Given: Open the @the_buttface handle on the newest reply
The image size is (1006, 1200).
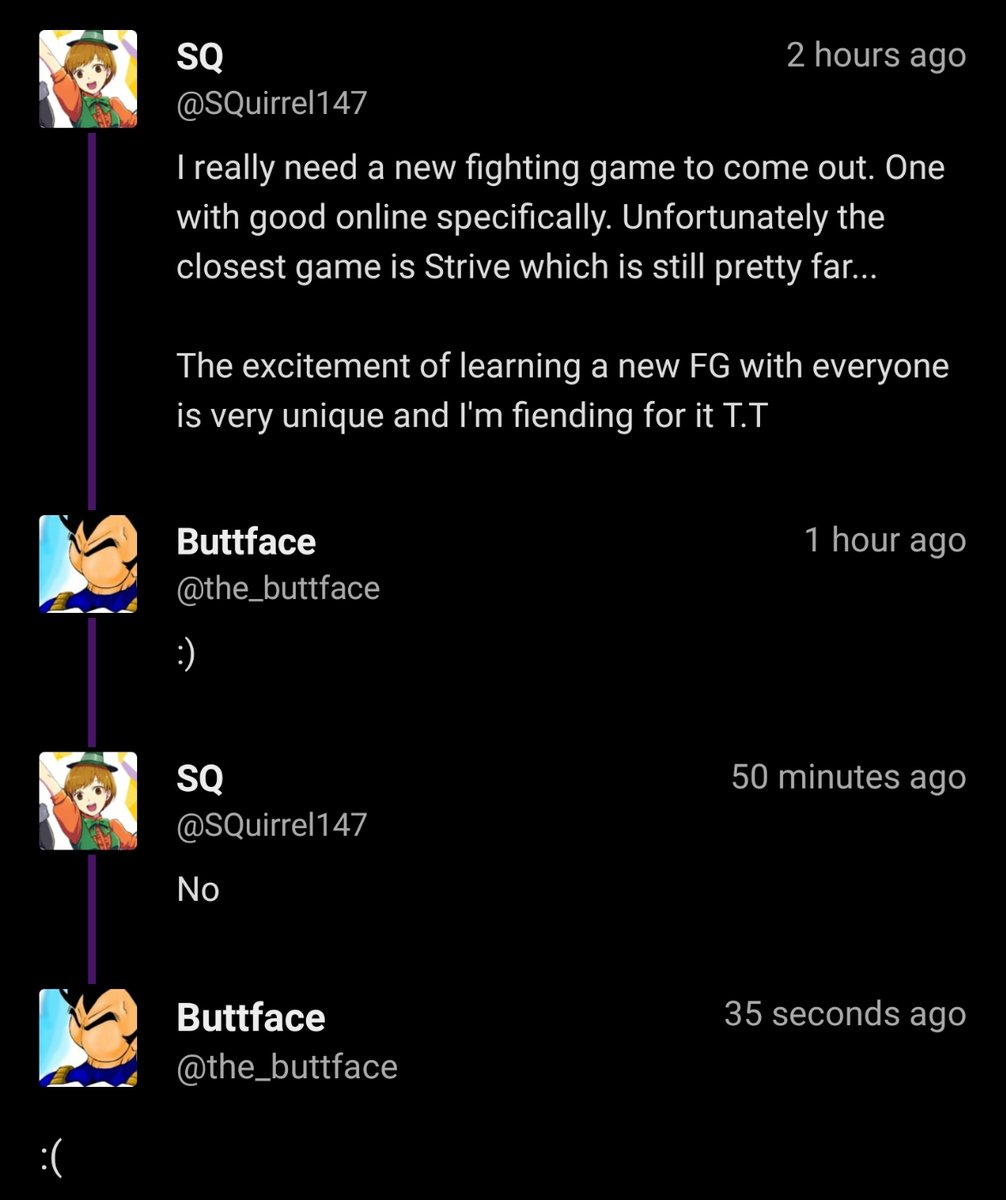Looking at the screenshot, I should coord(287,1066).
